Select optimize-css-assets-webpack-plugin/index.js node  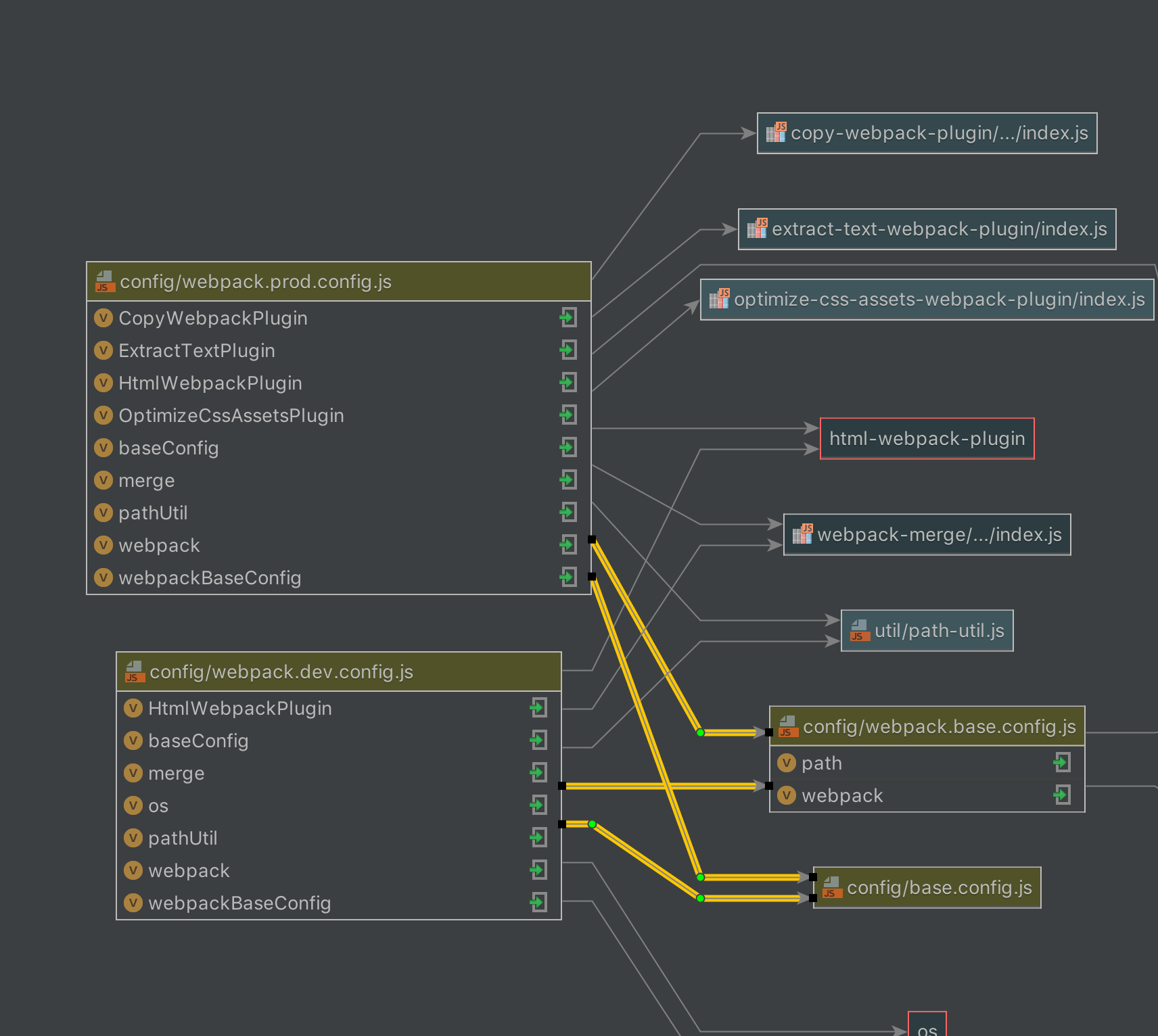(x=927, y=300)
